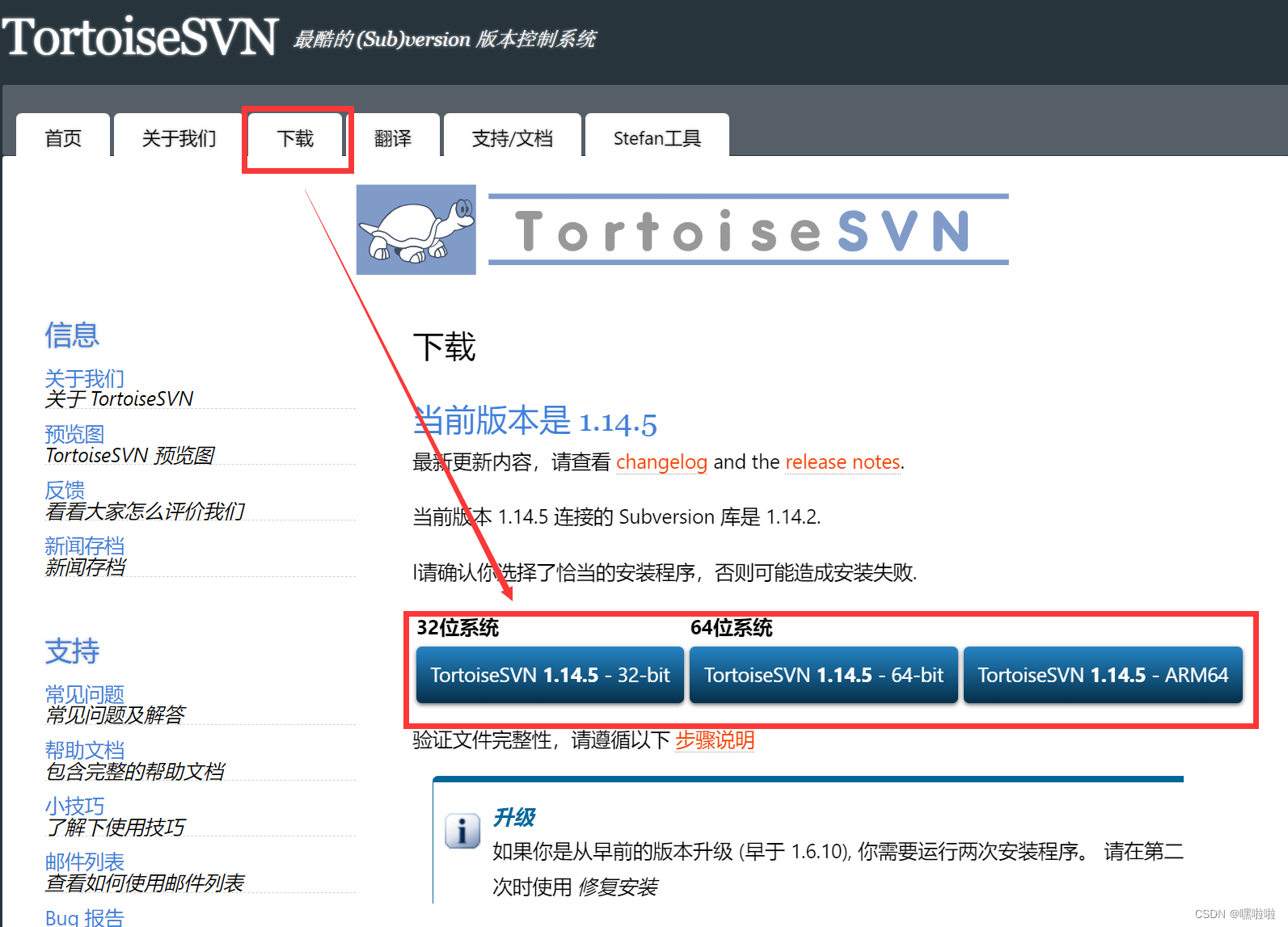Viewport: 1288px width, 927px height.
Task: Open the 预览图 sidebar link
Action: click(74, 434)
